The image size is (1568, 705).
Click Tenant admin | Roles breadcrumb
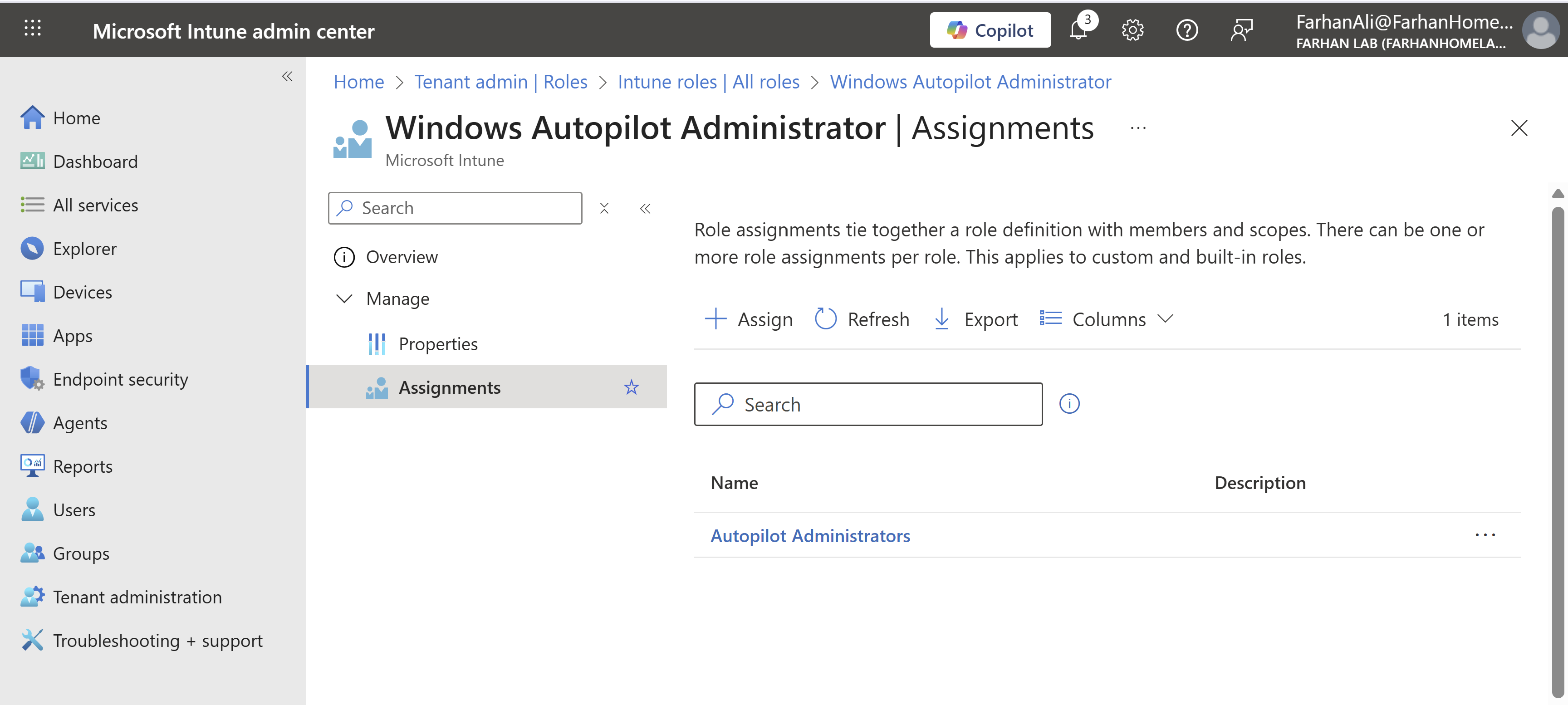(500, 82)
